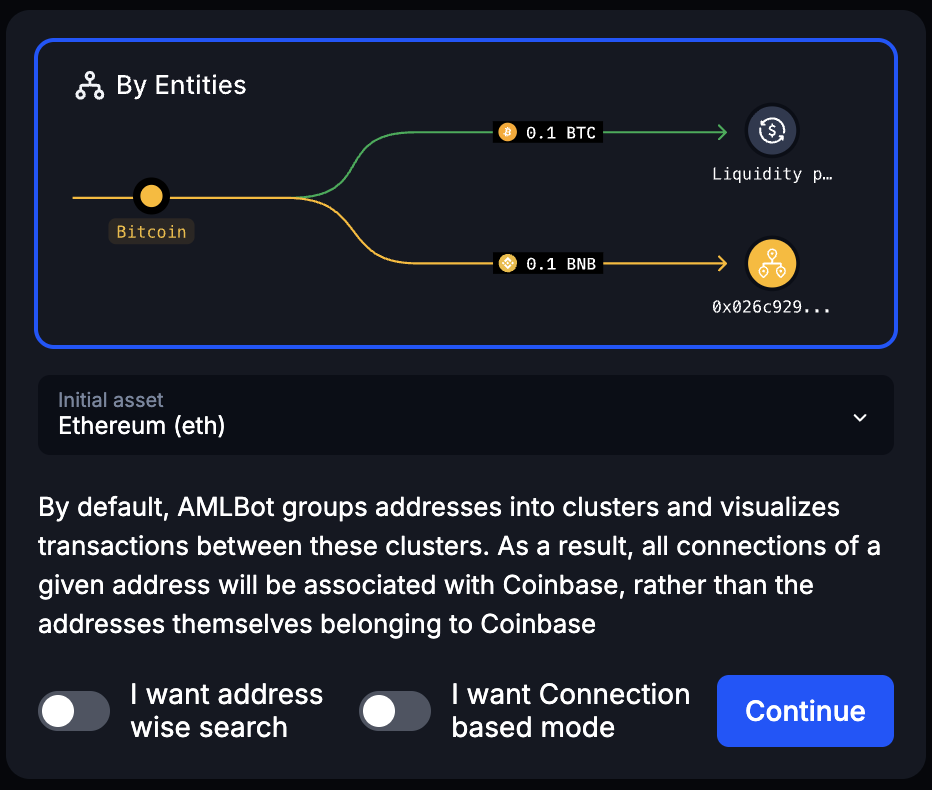This screenshot has height=790, width=932.
Task: Open the Initial asset dropdown
Action: coord(465,414)
